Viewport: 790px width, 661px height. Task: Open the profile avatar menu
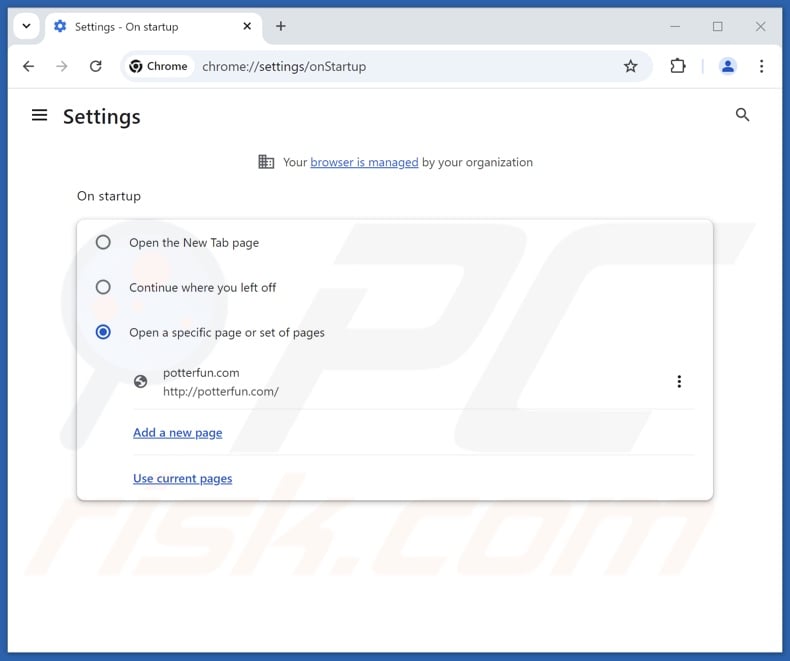click(728, 66)
